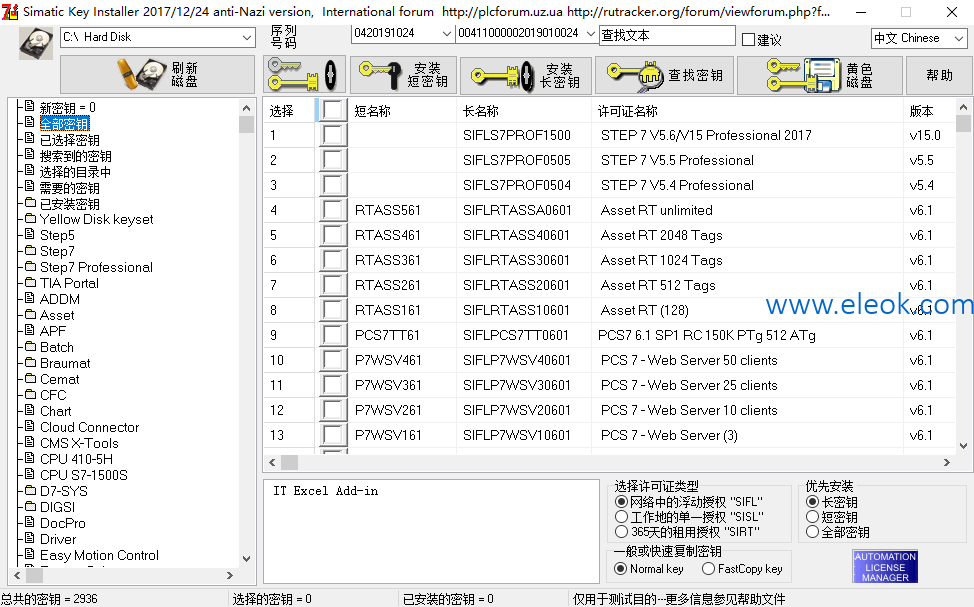Click the table vertical scrollbar down arrow
Viewport: 974px width, 607px height.
[963, 445]
